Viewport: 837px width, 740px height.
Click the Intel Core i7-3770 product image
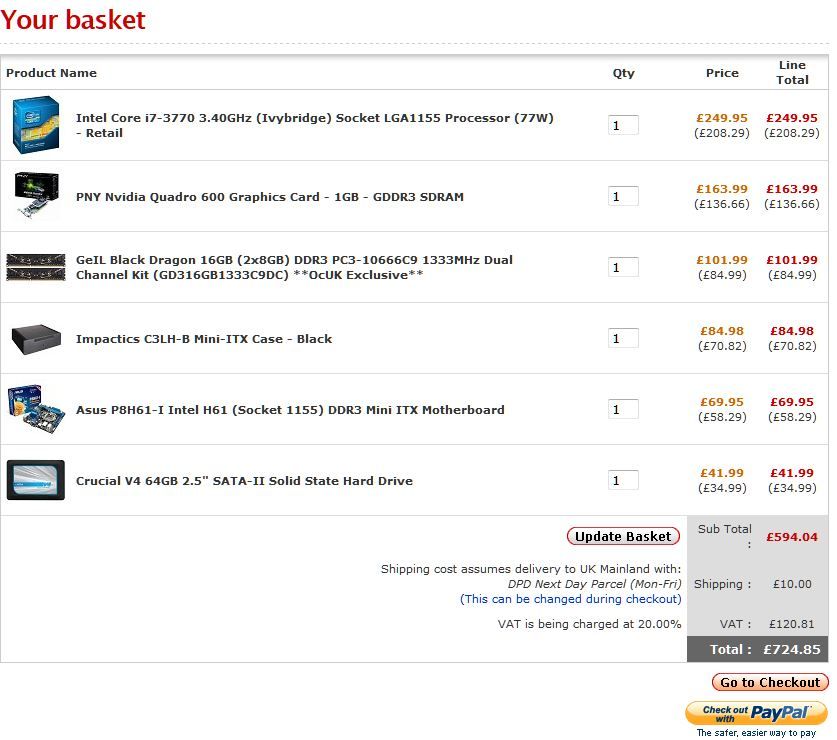36,125
